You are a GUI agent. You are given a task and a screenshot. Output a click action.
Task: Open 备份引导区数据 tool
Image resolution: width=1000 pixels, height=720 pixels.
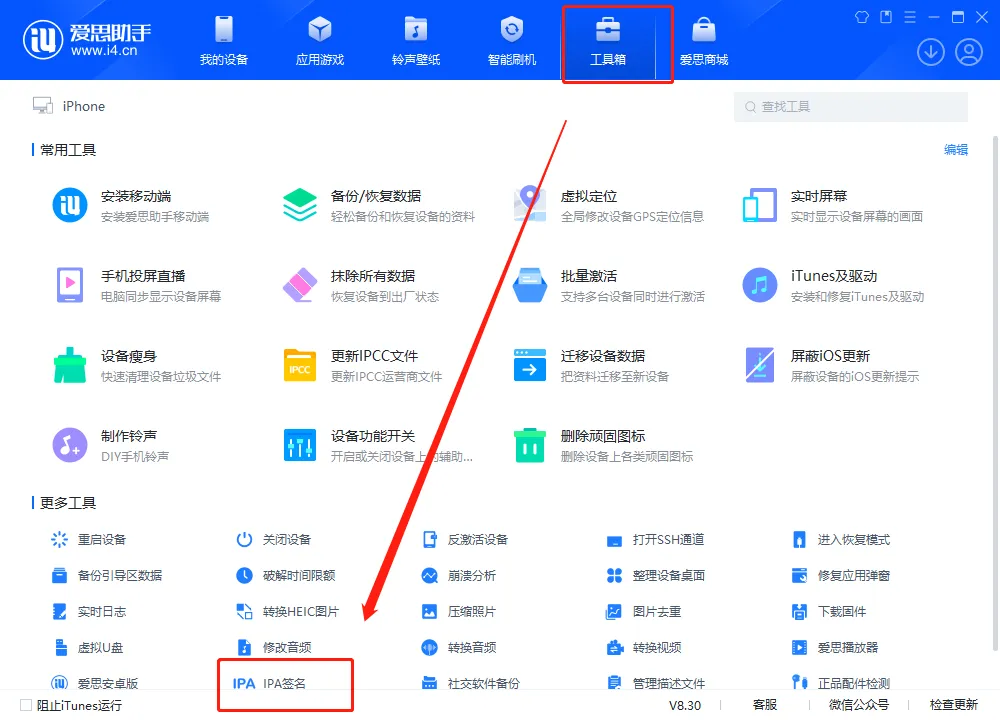[107, 575]
